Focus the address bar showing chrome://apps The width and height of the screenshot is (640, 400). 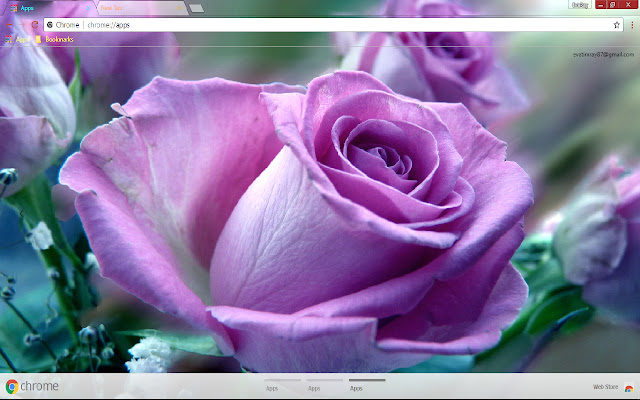click(333, 25)
